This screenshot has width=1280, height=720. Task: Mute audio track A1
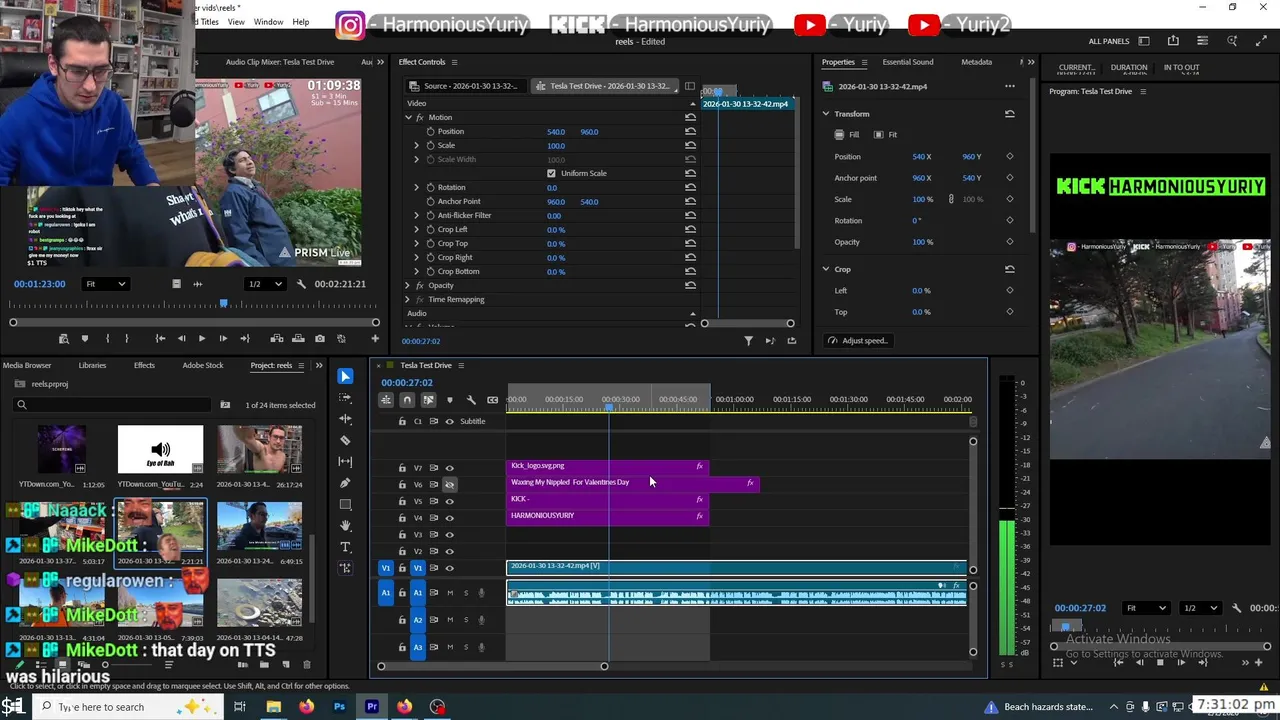click(450, 593)
